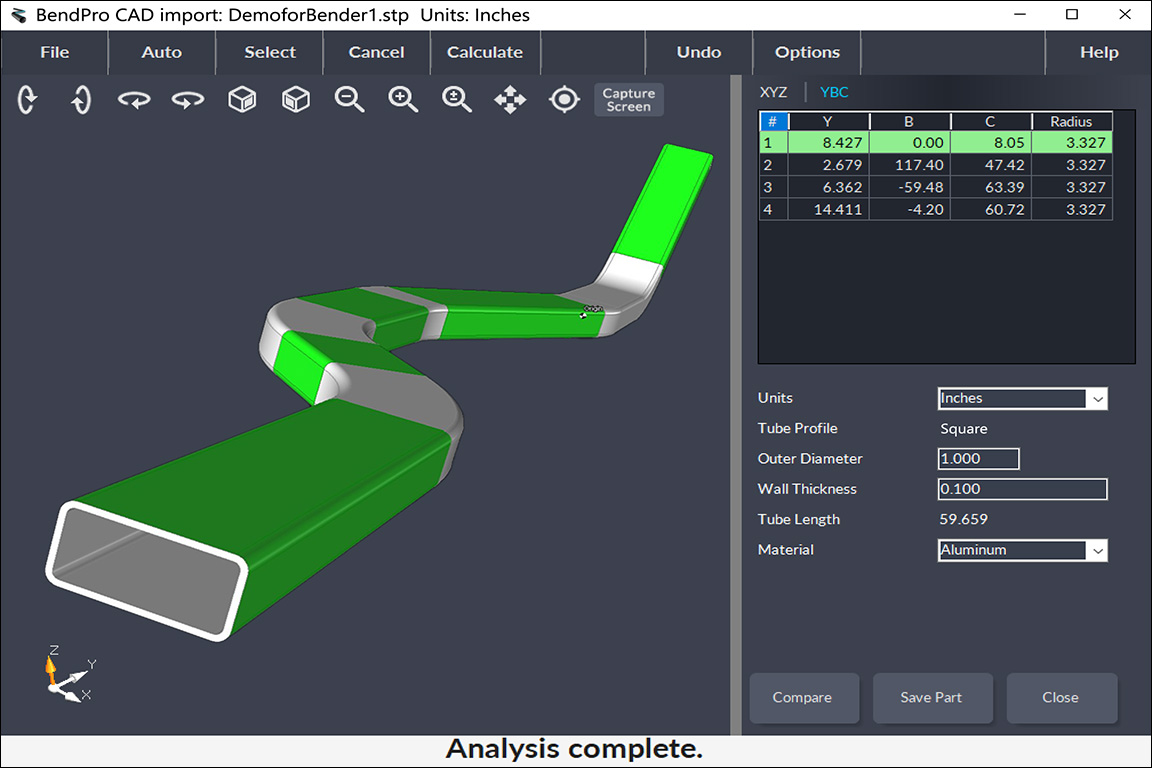This screenshot has height=768, width=1152.
Task: Select the zoom window magnifier tool
Action: [456, 99]
